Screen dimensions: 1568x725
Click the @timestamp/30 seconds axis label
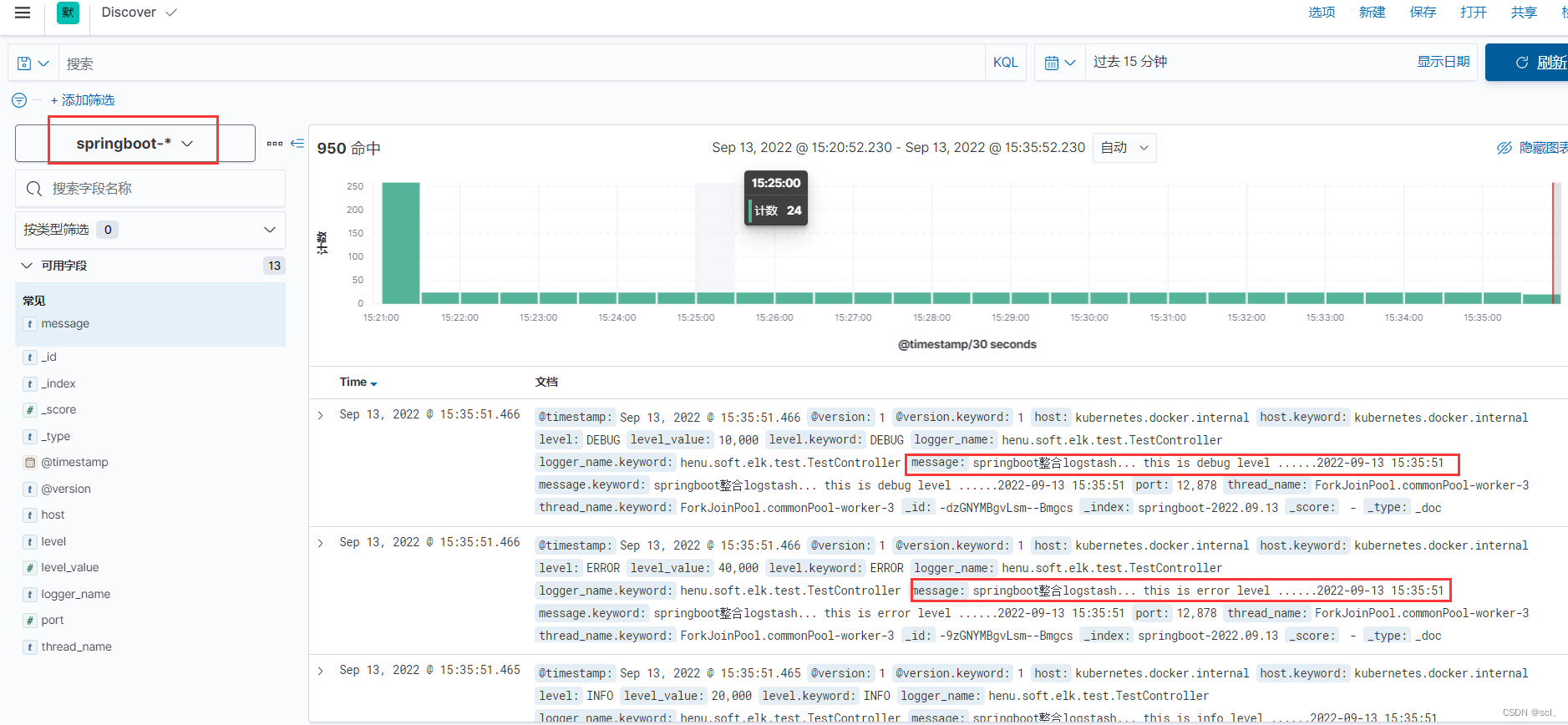click(x=967, y=344)
